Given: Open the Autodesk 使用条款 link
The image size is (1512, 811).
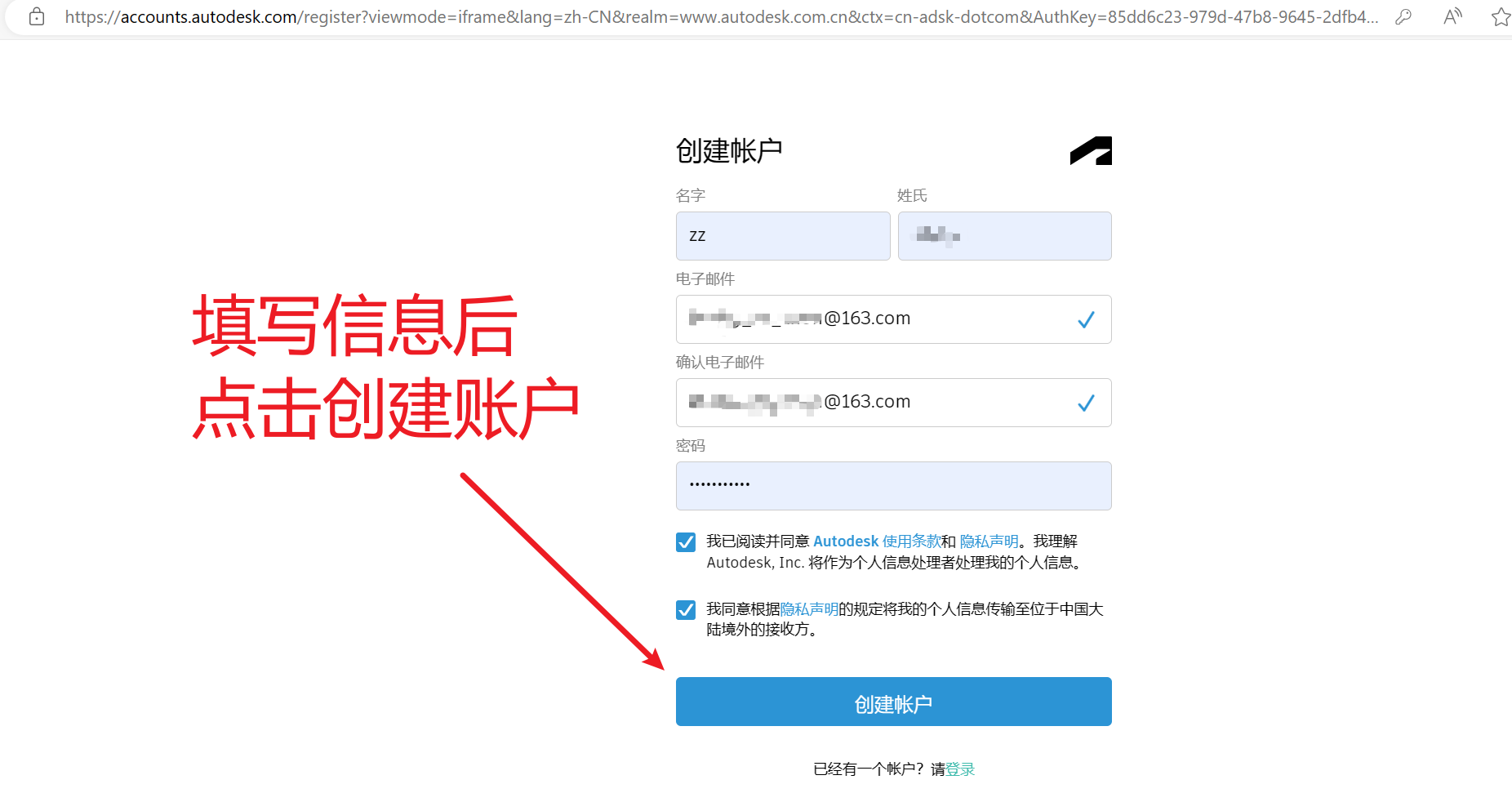Looking at the screenshot, I should tap(877, 541).
